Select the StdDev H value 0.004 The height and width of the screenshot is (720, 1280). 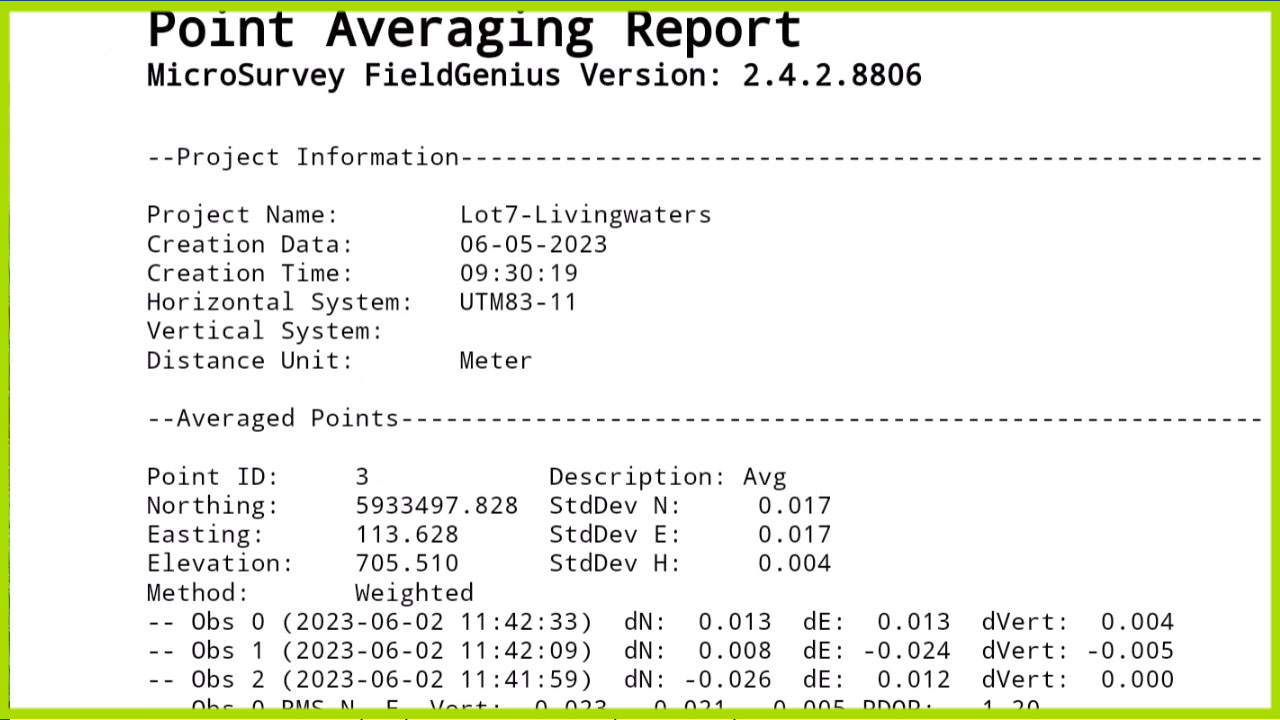794,564
